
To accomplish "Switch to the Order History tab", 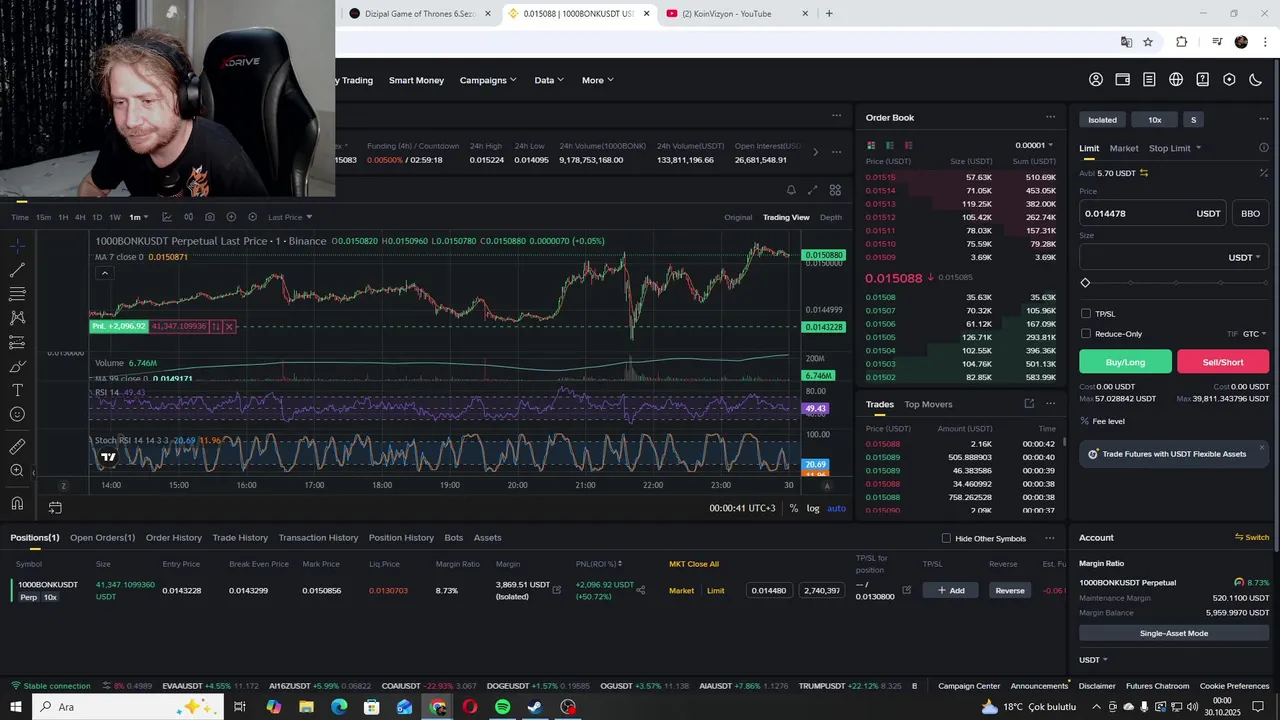I will tap(174, 538).
